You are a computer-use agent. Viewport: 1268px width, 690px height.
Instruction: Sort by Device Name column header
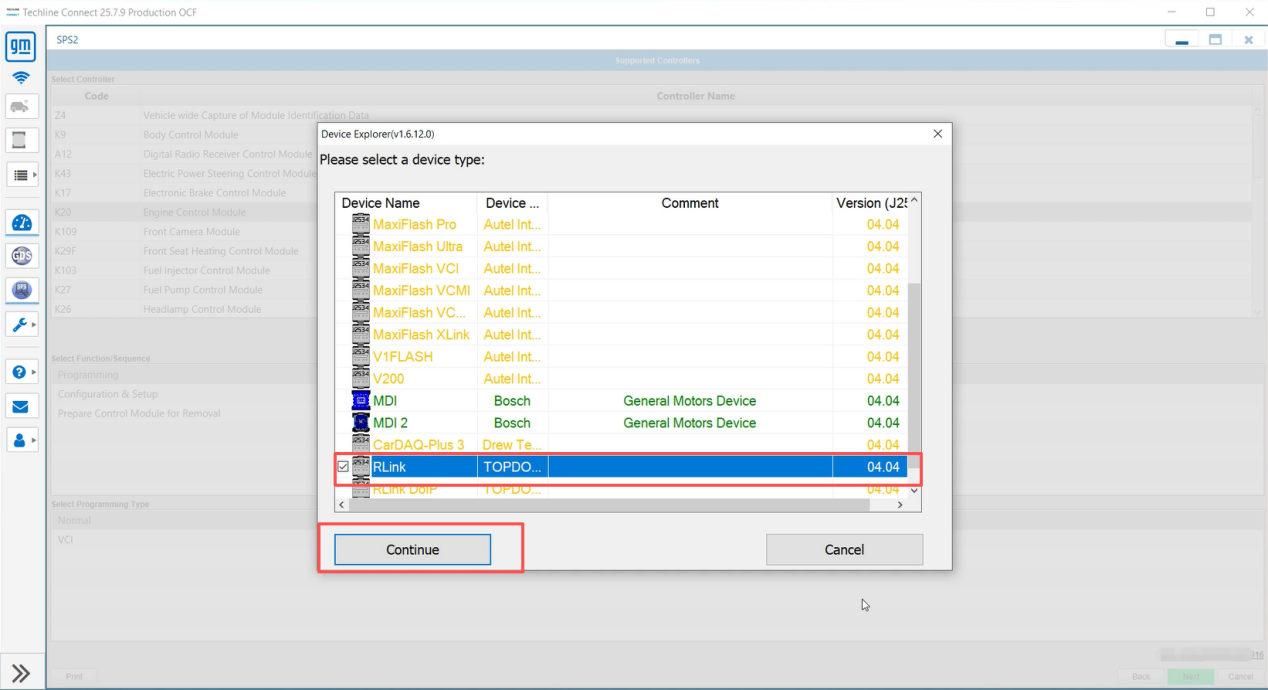coord(405,203)
